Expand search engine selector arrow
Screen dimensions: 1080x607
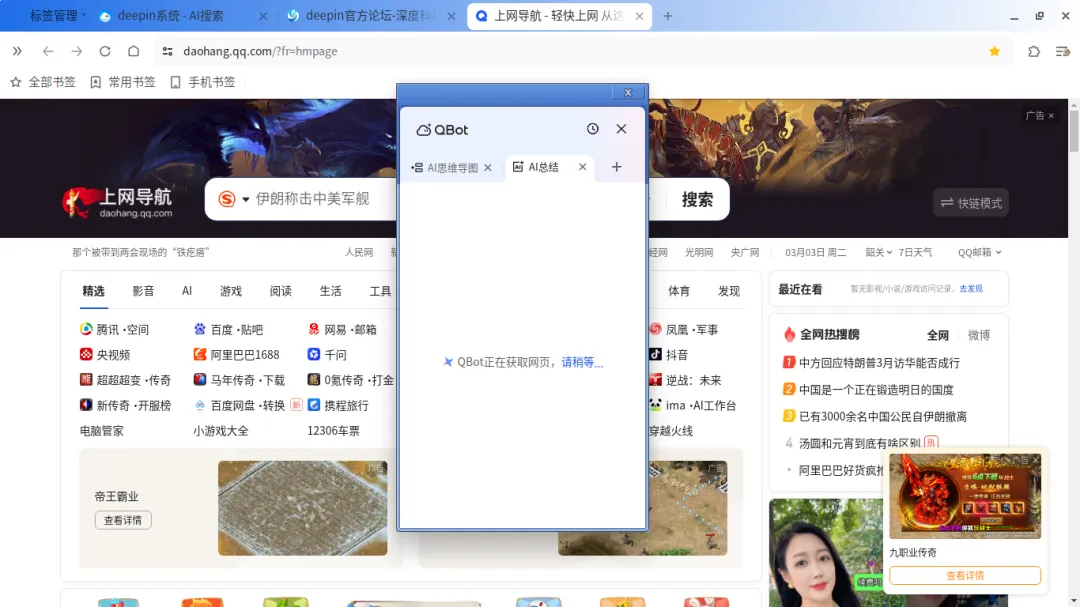(x=245, y=200)
